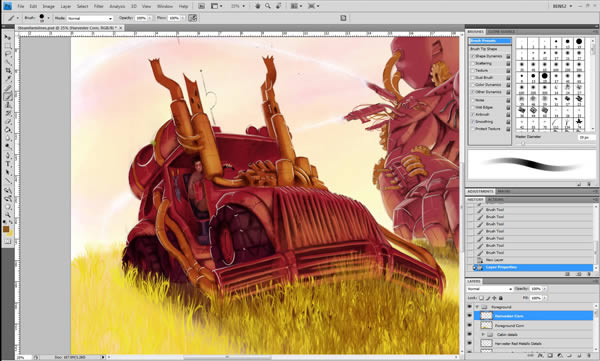Switch to the Clone Source tab
Viewport: 600px width, 361px height.
[501, 31]
